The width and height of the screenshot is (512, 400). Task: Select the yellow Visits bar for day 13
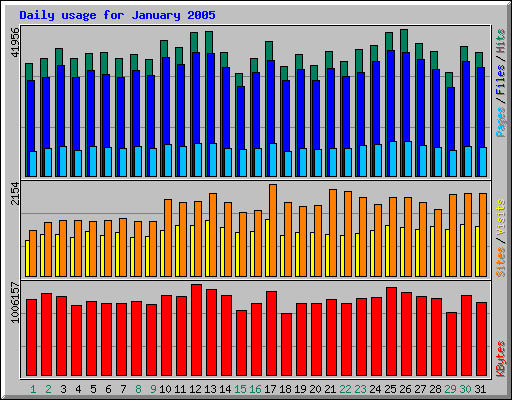click(x=207, y=248)
